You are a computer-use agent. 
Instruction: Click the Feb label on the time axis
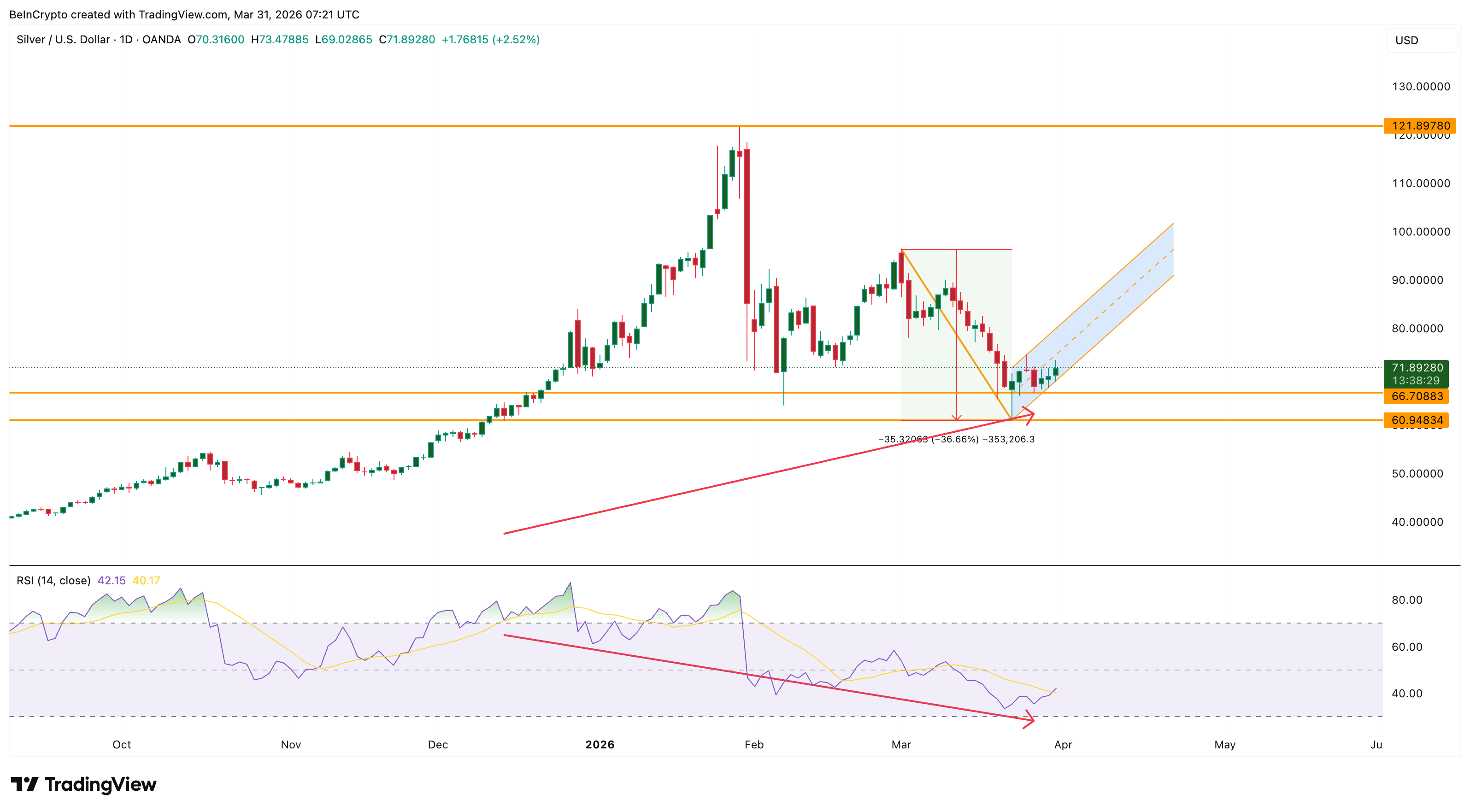click(x=753, y=744)
